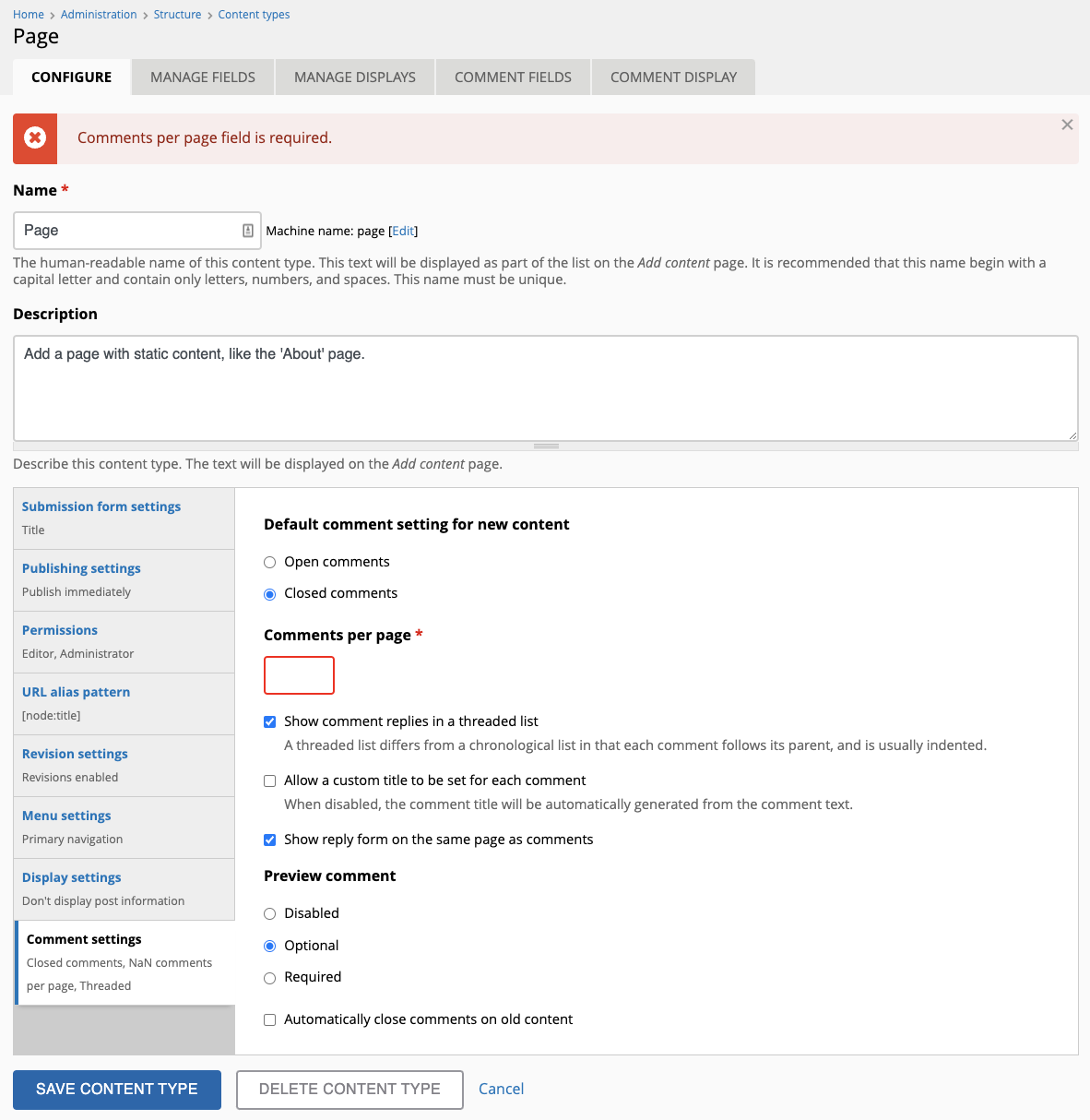The height and width of the screenshot is (1120, 1090).
Task: Open the Menu settings section
Action: (65, 815)
